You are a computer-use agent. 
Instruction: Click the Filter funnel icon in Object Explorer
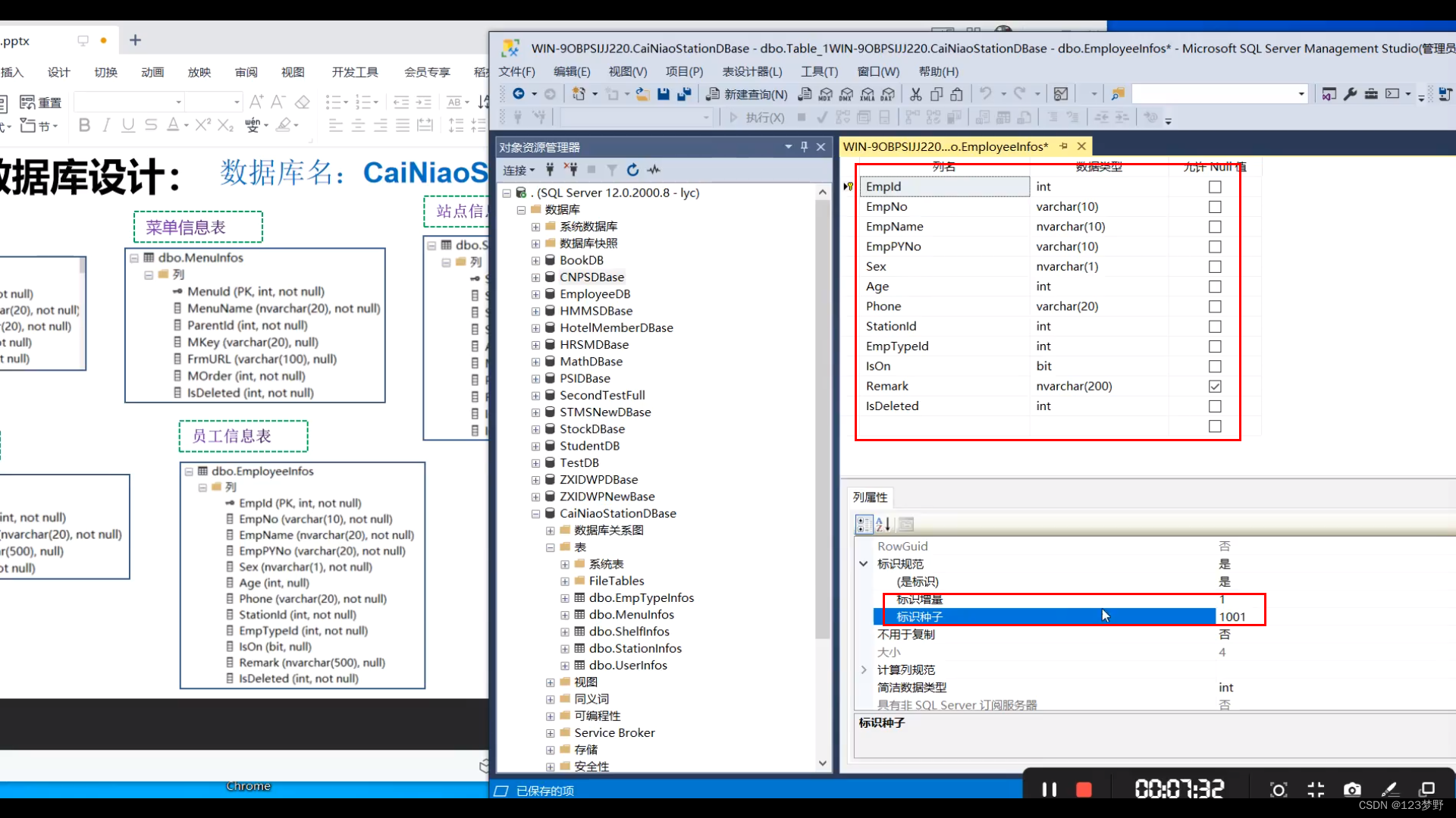[x=612, y=170]
